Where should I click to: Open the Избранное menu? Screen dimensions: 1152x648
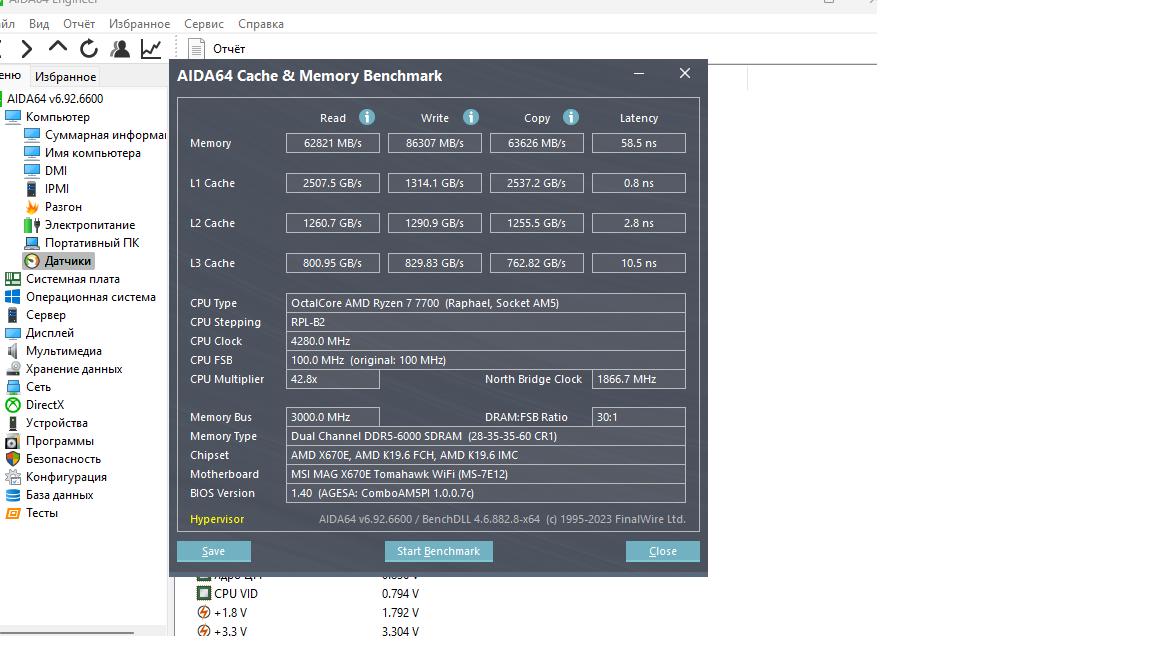[140, 24]
